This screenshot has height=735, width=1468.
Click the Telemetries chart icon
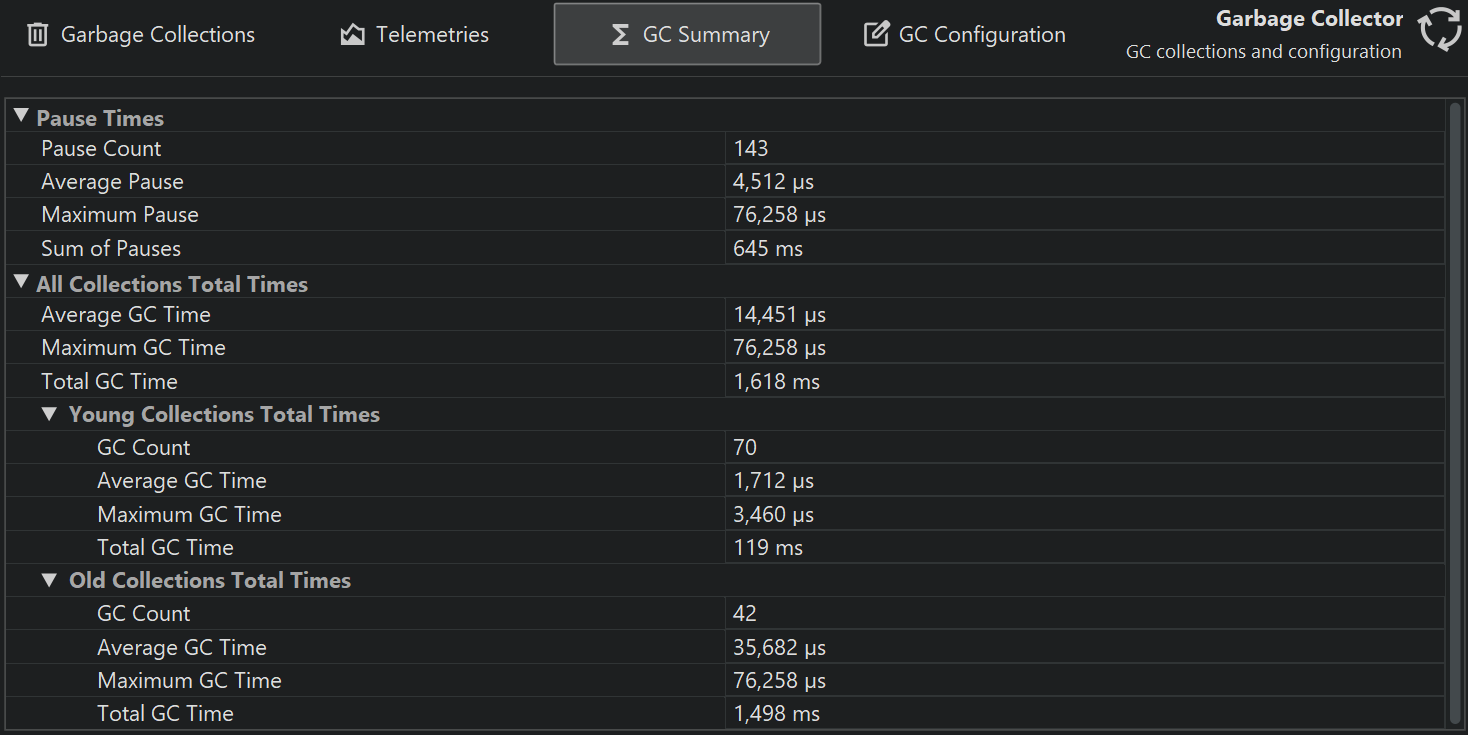point(352,35)
